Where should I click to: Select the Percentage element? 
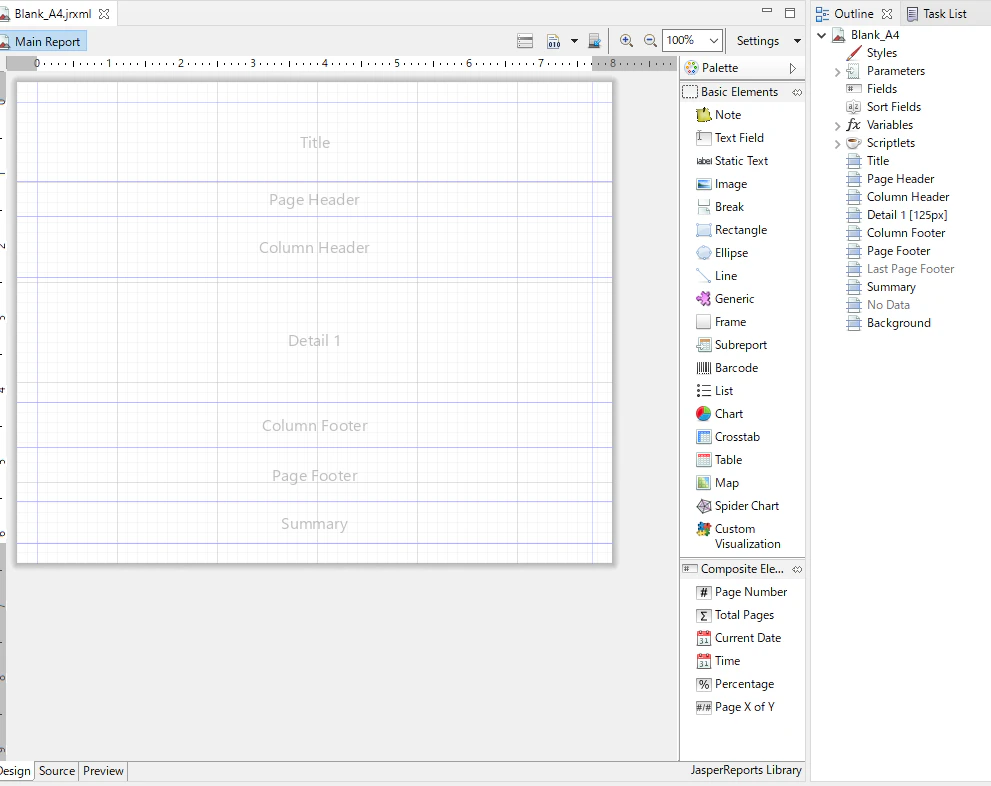pos(734,684)
